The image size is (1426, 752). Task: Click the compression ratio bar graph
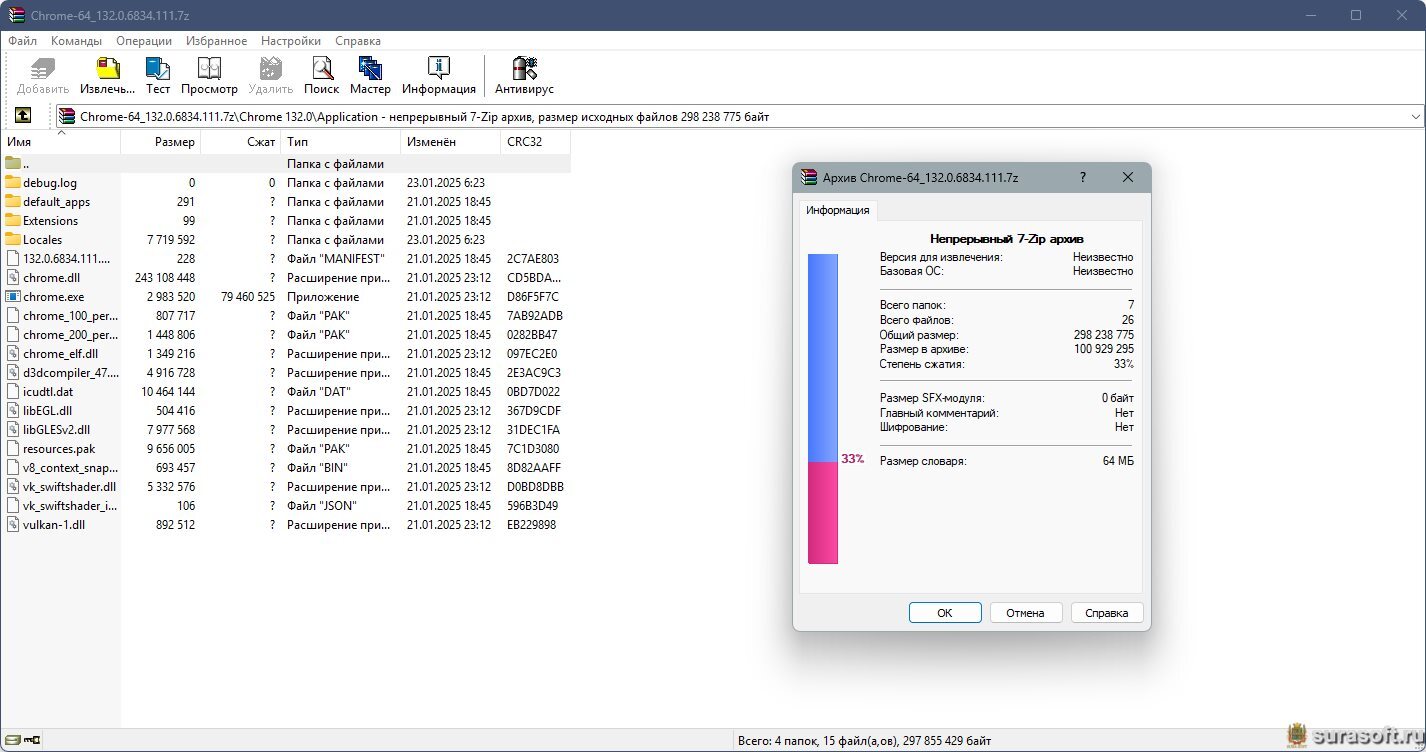tap(823, 409)
